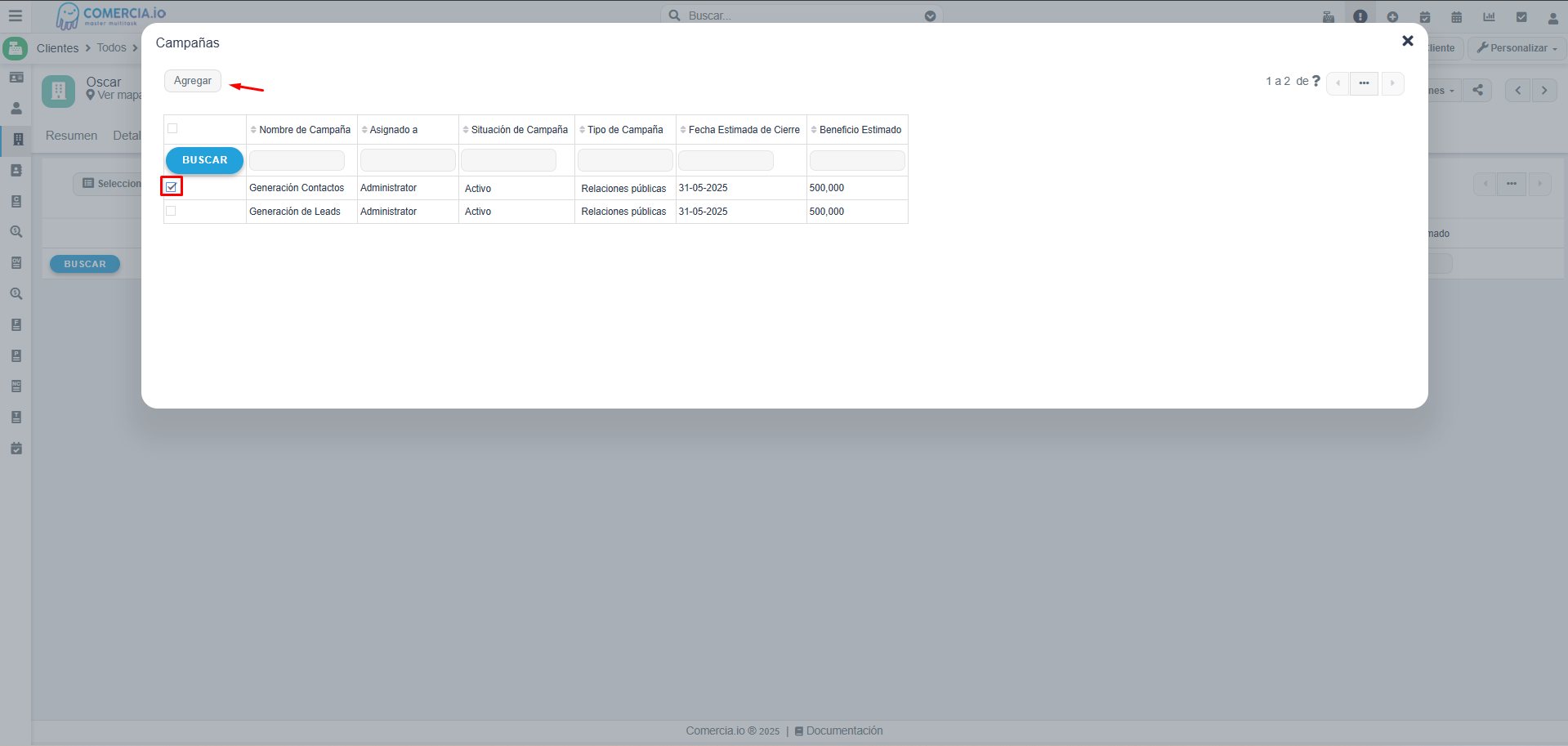Open the user profile icon

point(1553,17)
